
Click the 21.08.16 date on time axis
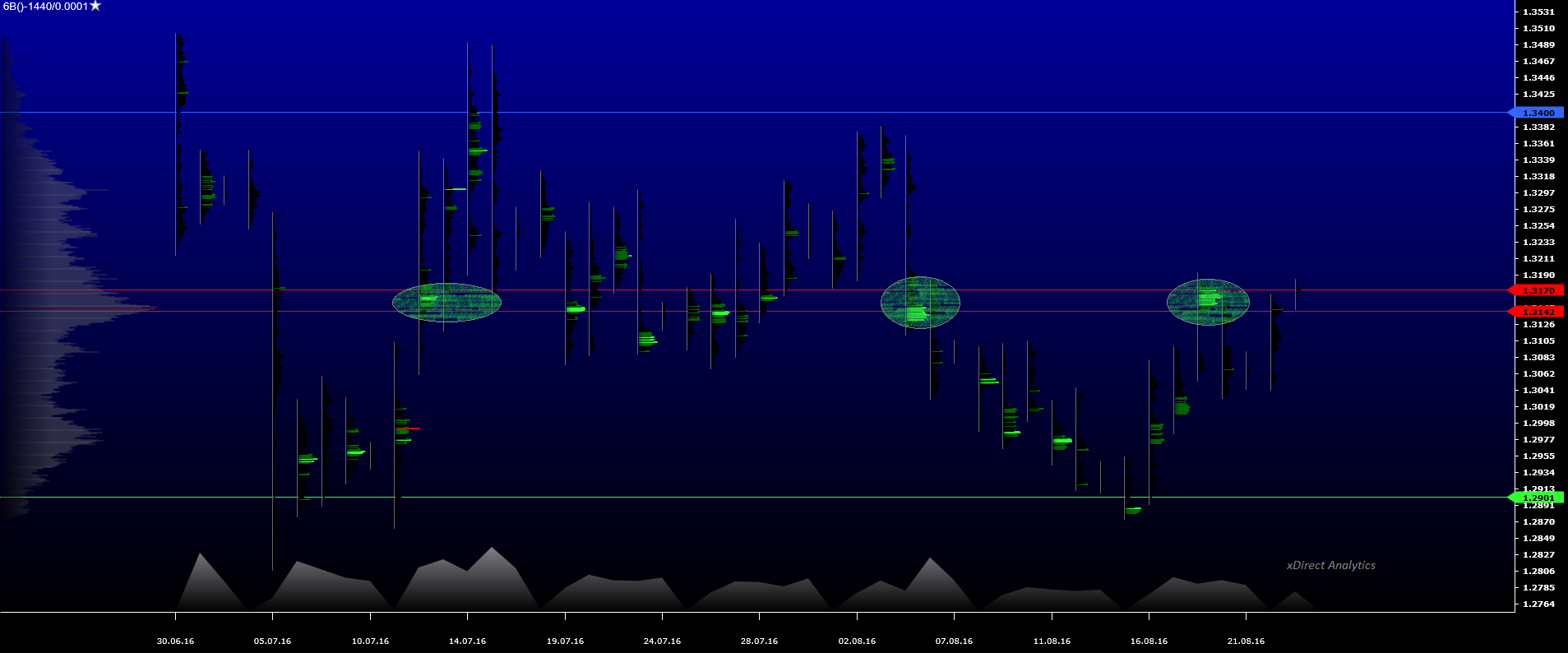click(1246, 641)
